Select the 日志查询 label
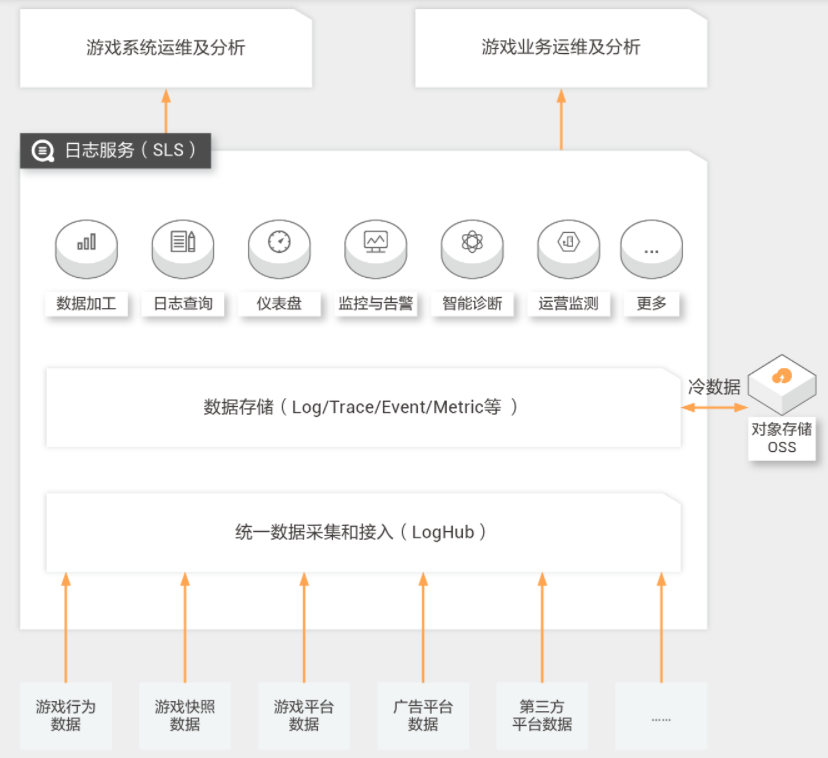 click(x=183, y=304)
